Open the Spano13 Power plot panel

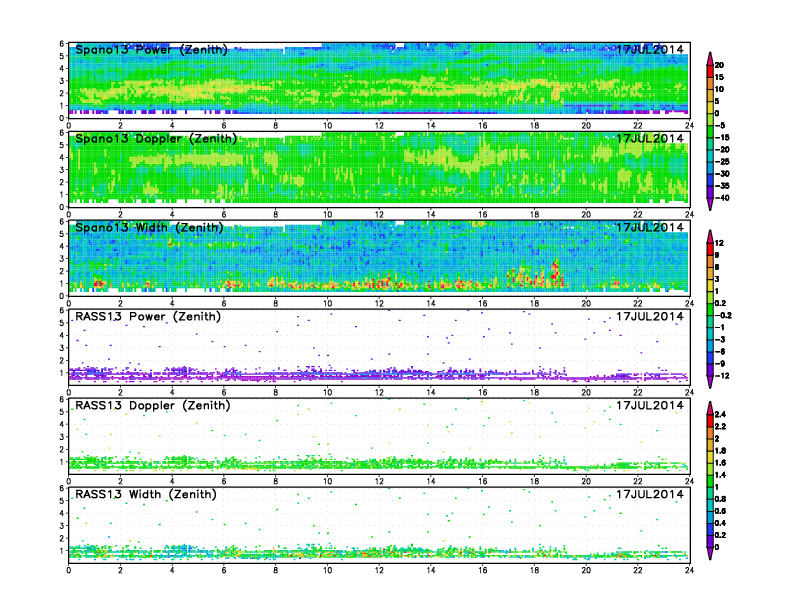pos(379,80)
